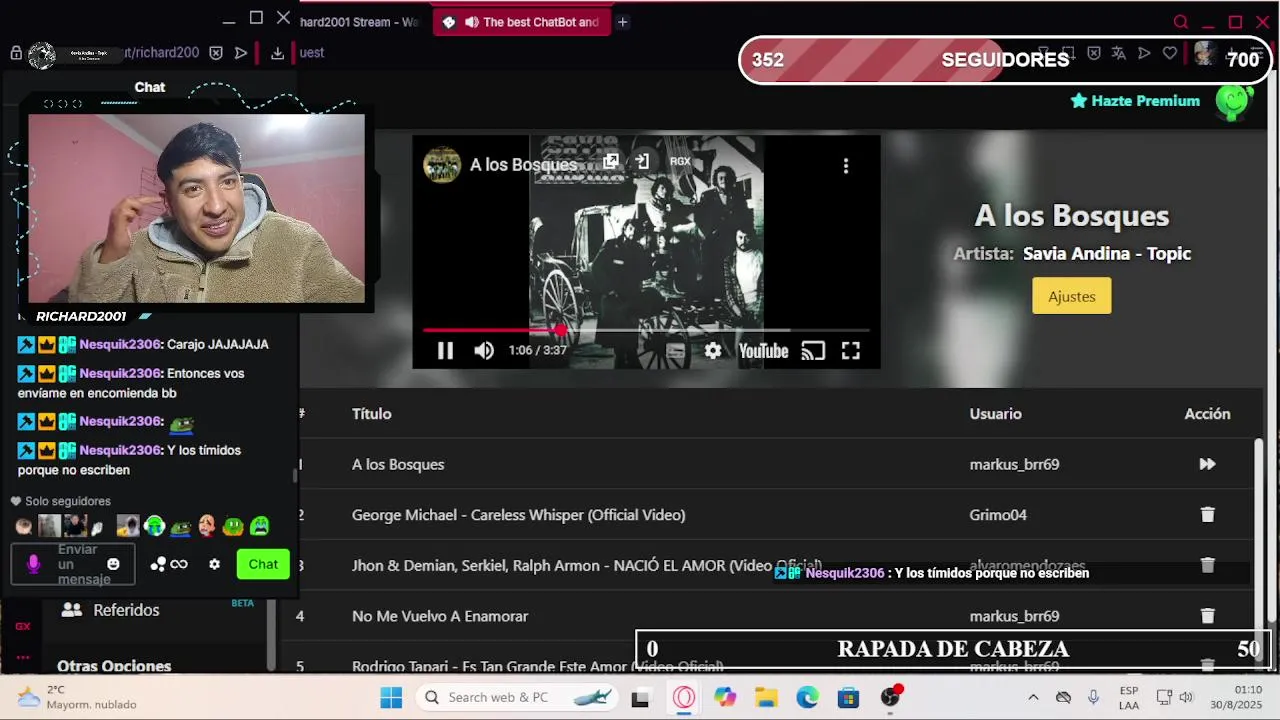The image size is (1280, 720).
Task: Click the shield icon in the address bar
Action: tap(216, 53)
